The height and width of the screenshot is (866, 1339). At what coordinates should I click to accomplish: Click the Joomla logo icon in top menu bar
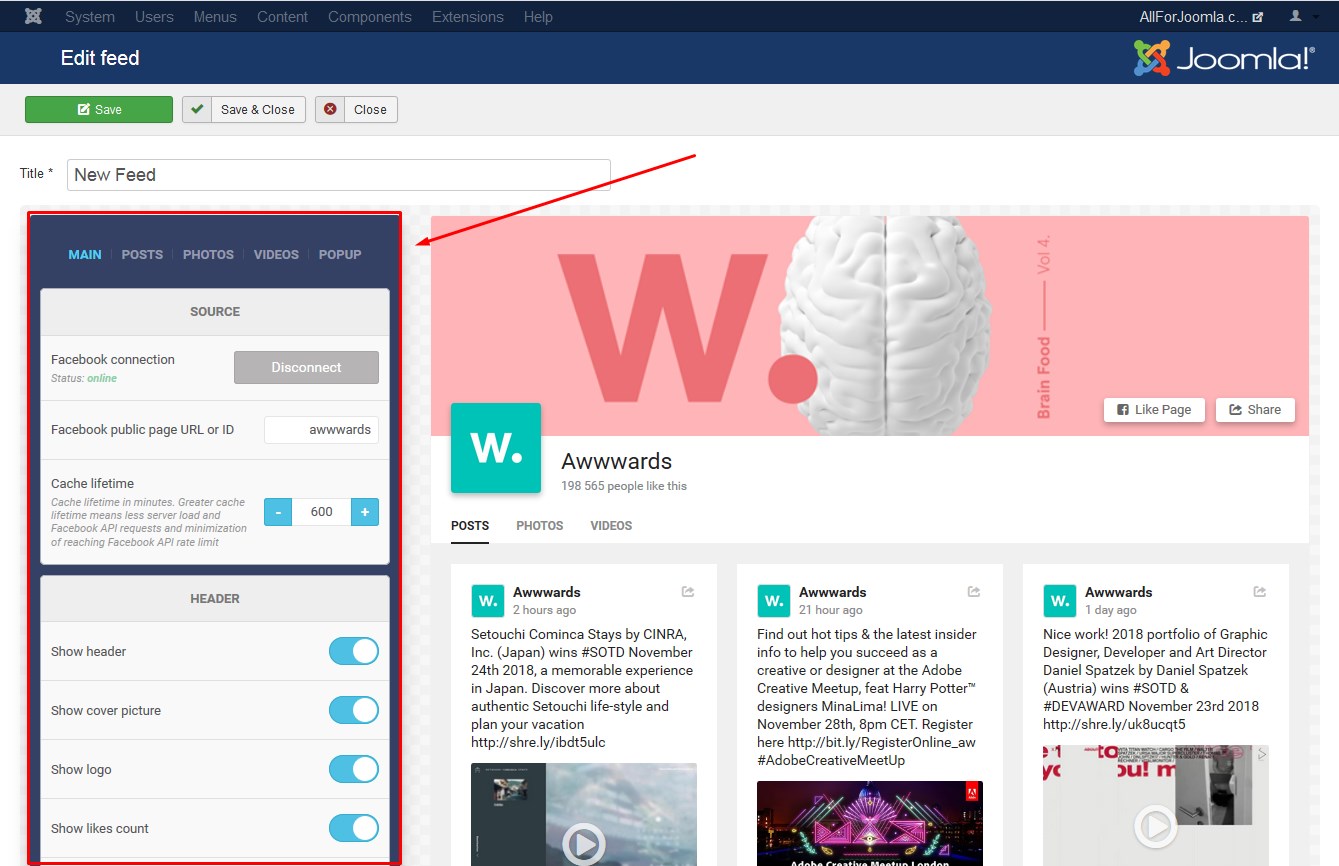(x=34, y=17)
